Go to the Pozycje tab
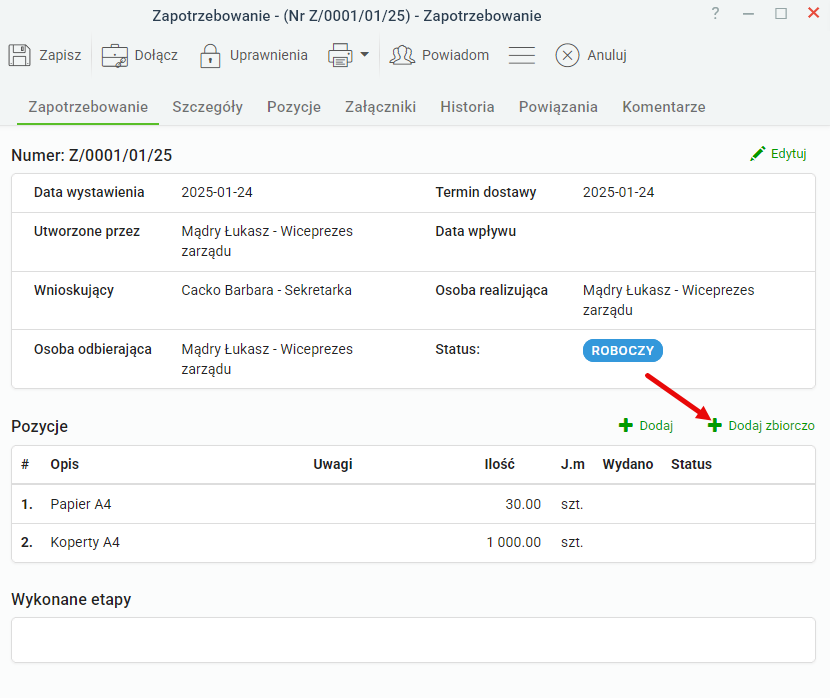The height and width of the screenshot is (698, 830). (294, 107)
